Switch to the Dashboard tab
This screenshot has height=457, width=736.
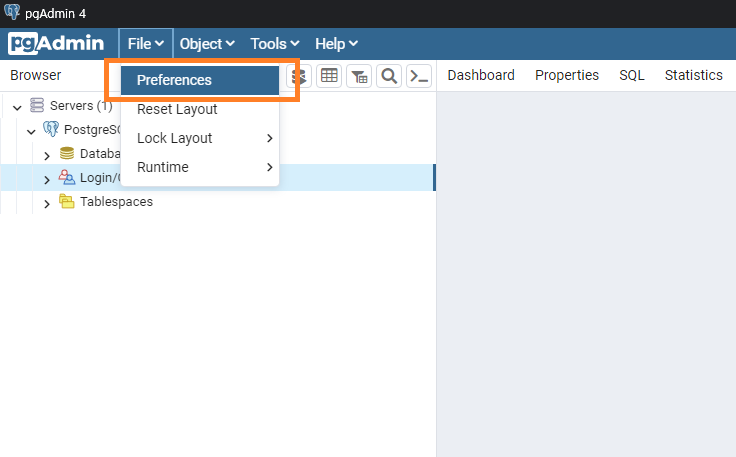click(481, 75)
